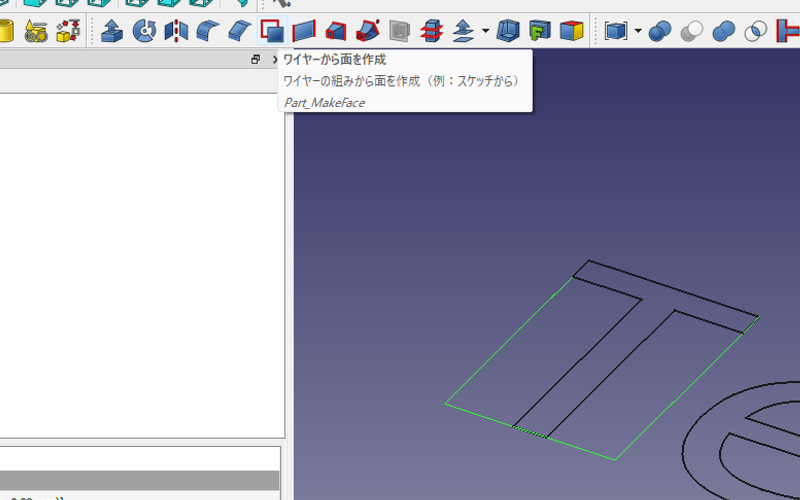Click the greyed-out Section tool icon
The height and width of the screenshot is (500, 800).
click(x=399, y=31)
